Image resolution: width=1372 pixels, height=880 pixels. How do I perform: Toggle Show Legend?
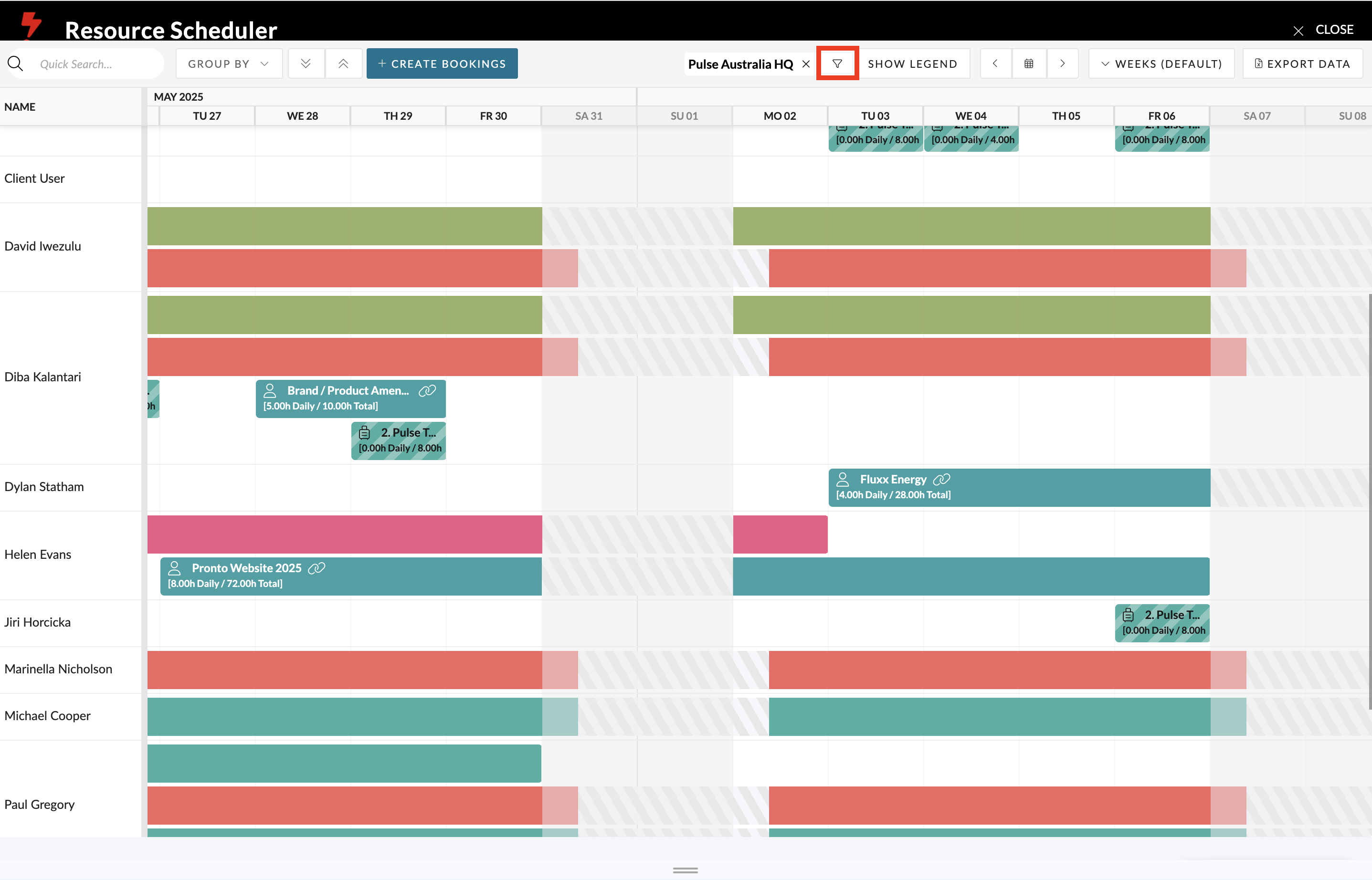click(x=912, y=63)
